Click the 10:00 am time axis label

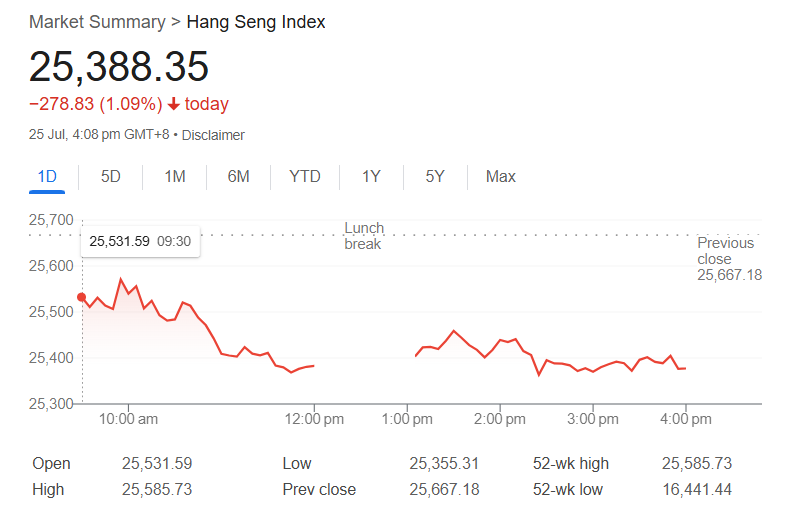tap(129, 419)
